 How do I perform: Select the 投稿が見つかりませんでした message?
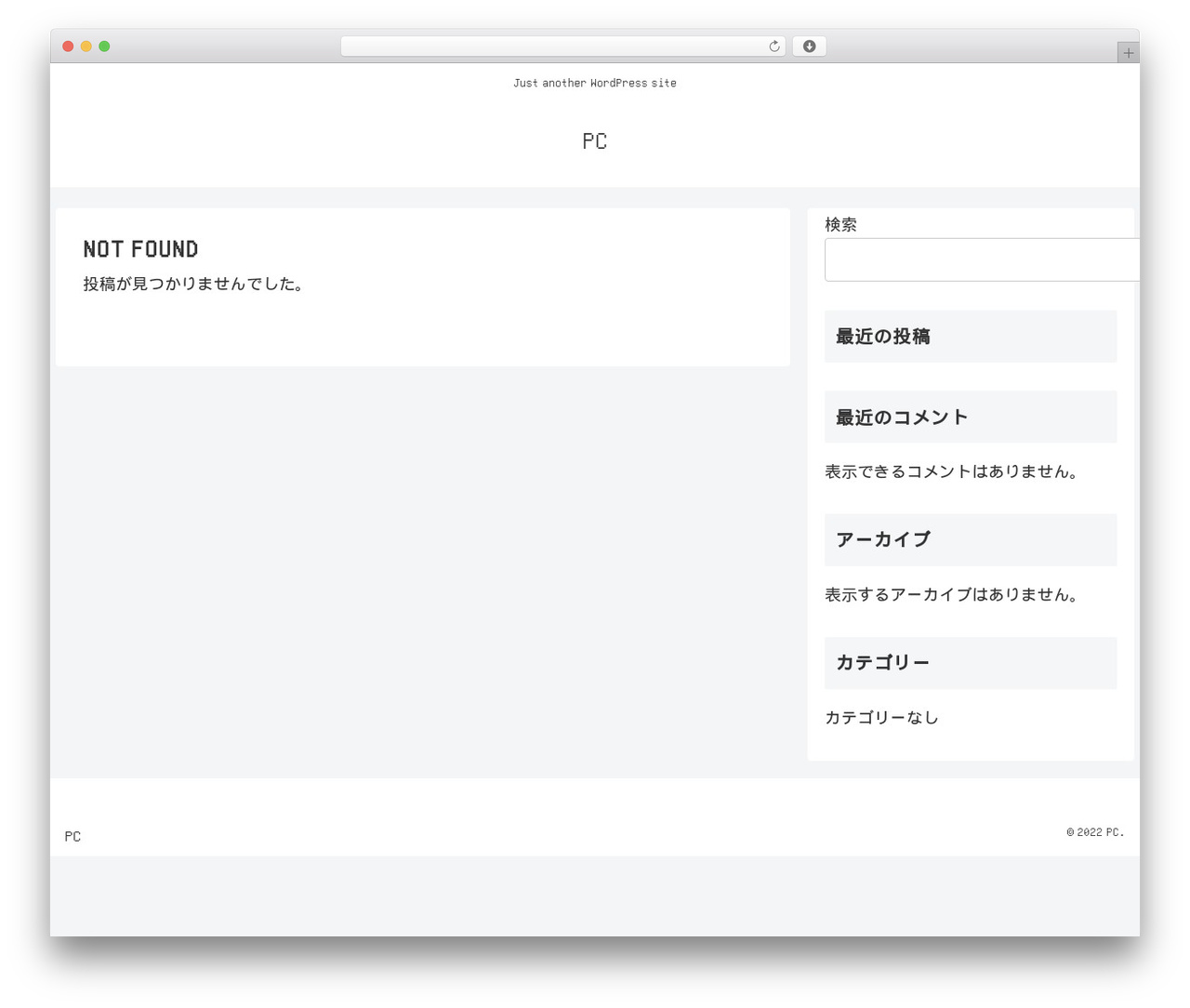(x=193, y=284)
